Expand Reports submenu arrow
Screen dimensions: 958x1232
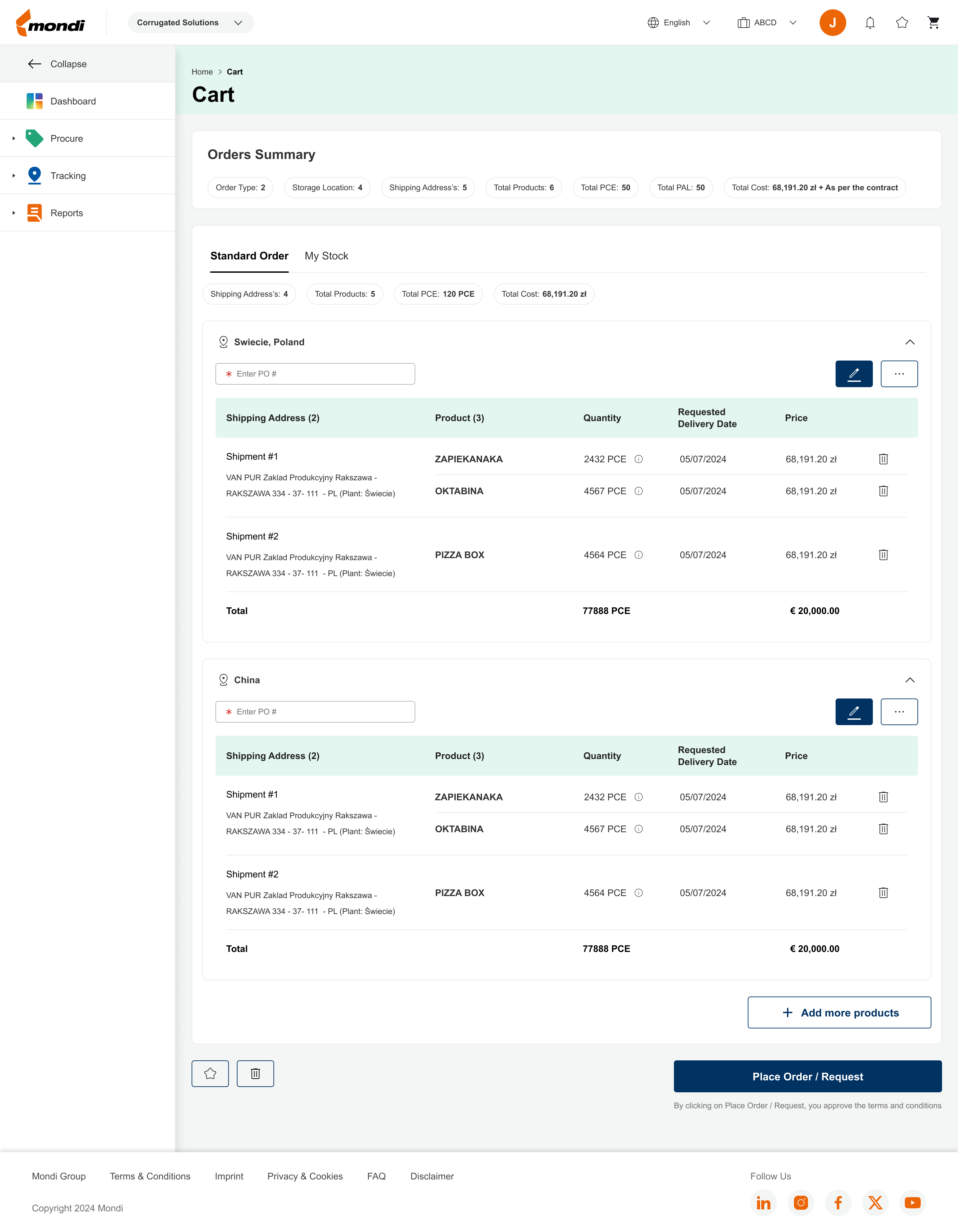pos(14,213)
